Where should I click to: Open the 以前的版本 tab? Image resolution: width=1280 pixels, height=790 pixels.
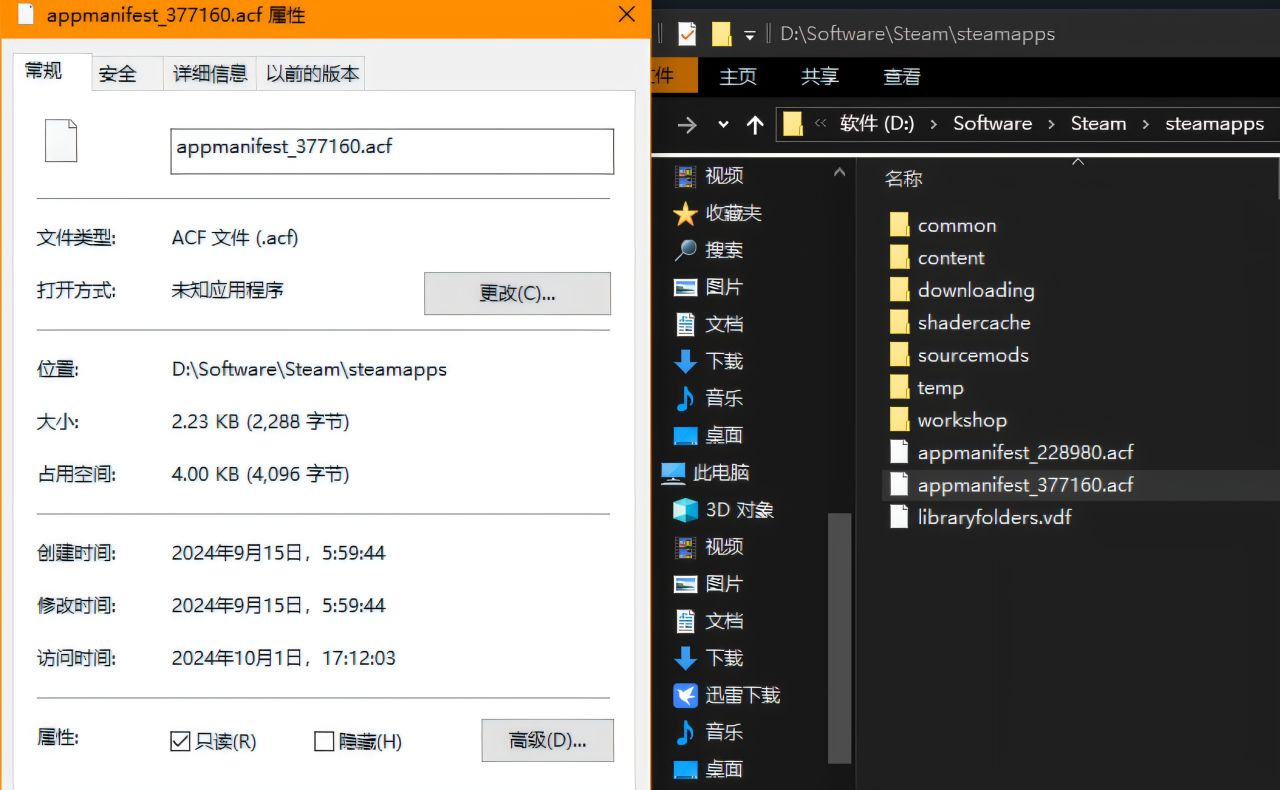[312, 74]
